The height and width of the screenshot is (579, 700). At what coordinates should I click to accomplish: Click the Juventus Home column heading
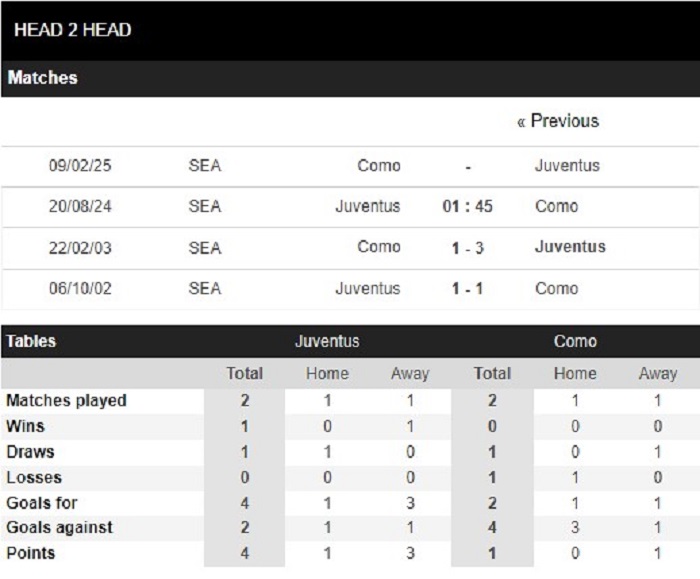(327, 373)
